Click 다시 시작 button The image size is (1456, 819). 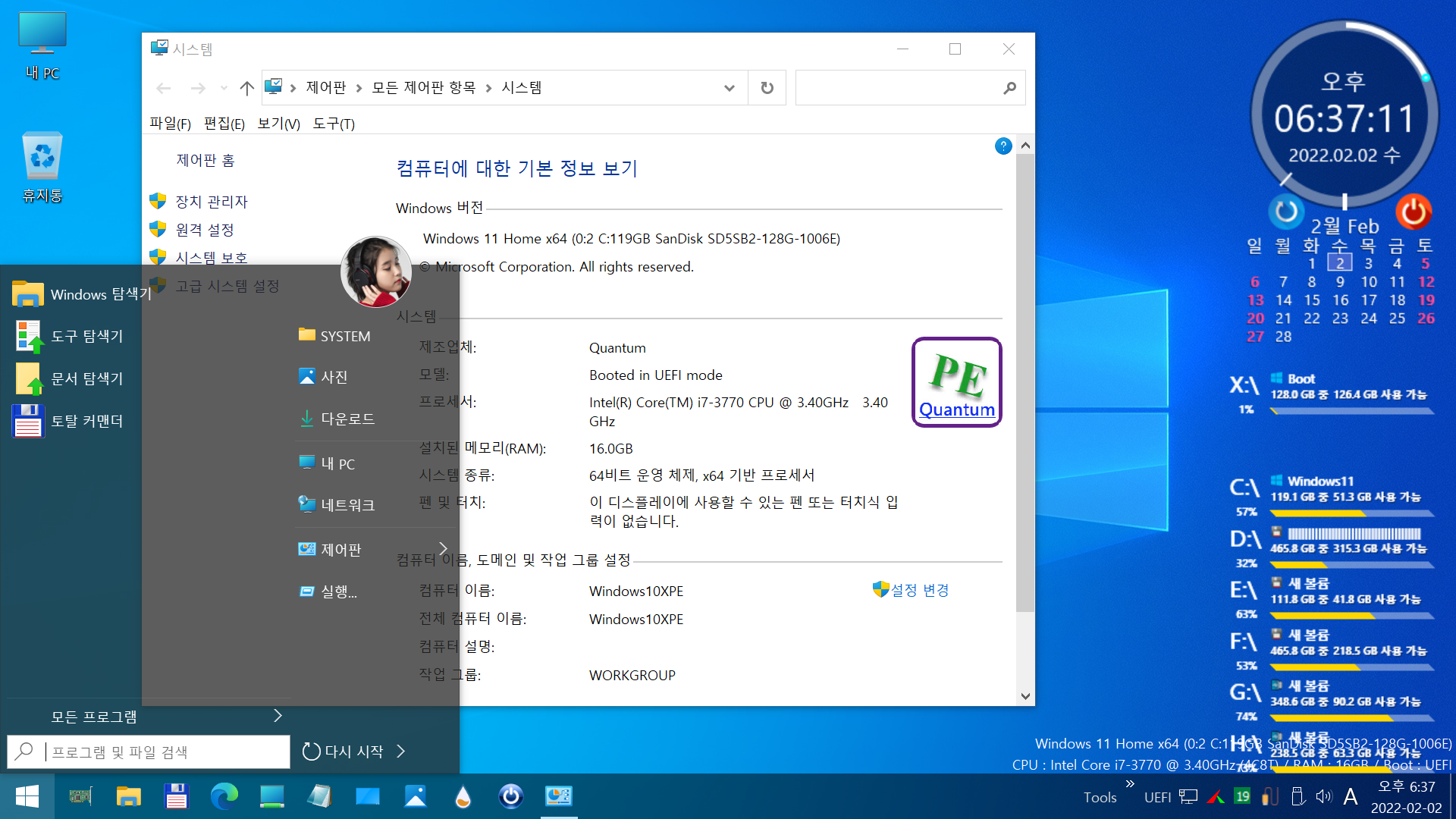tap(344, 752)
